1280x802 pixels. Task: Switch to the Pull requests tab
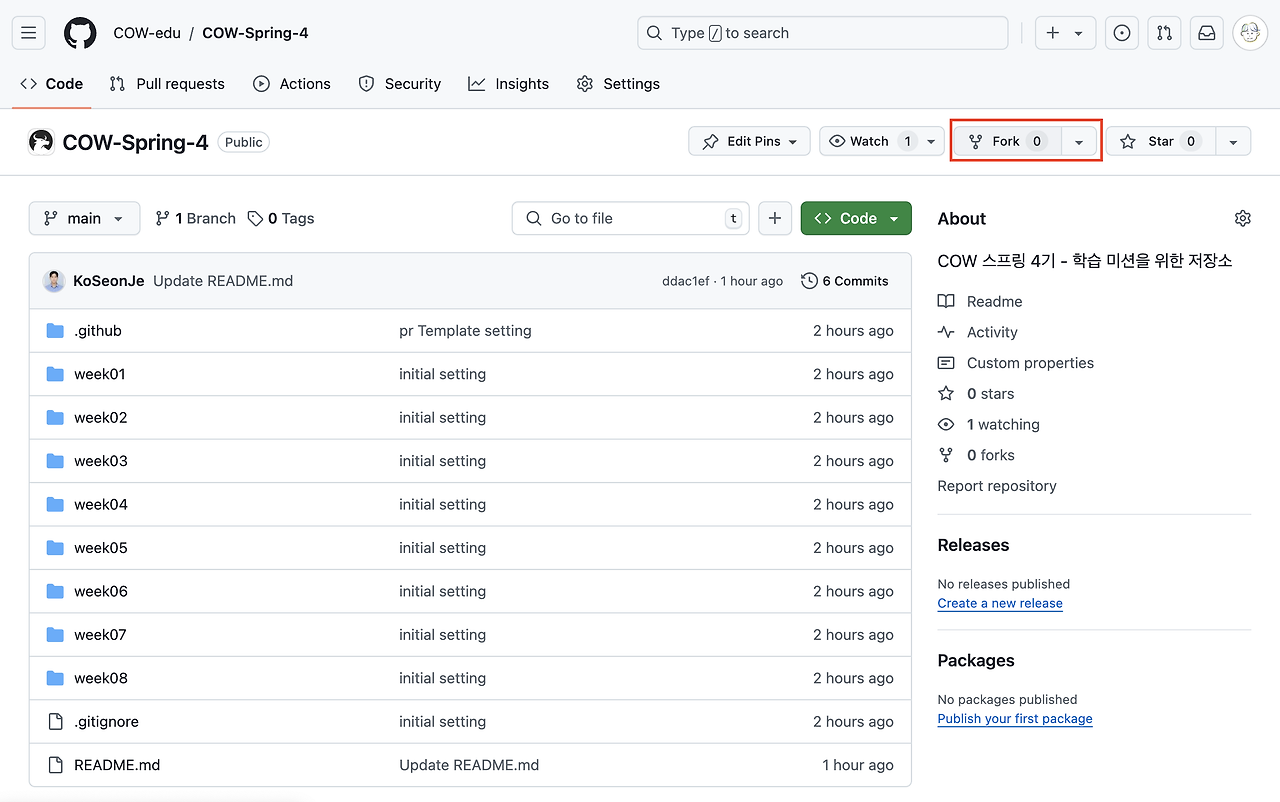point(167,84)
